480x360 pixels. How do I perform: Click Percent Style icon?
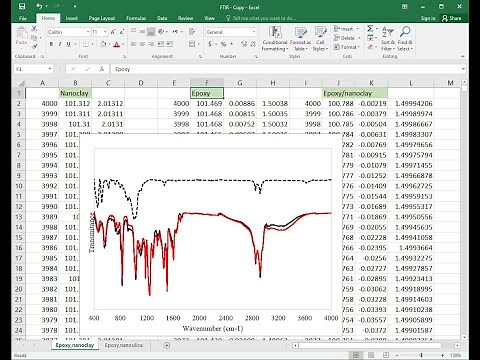pyautogui.click(x=223, y=44)
